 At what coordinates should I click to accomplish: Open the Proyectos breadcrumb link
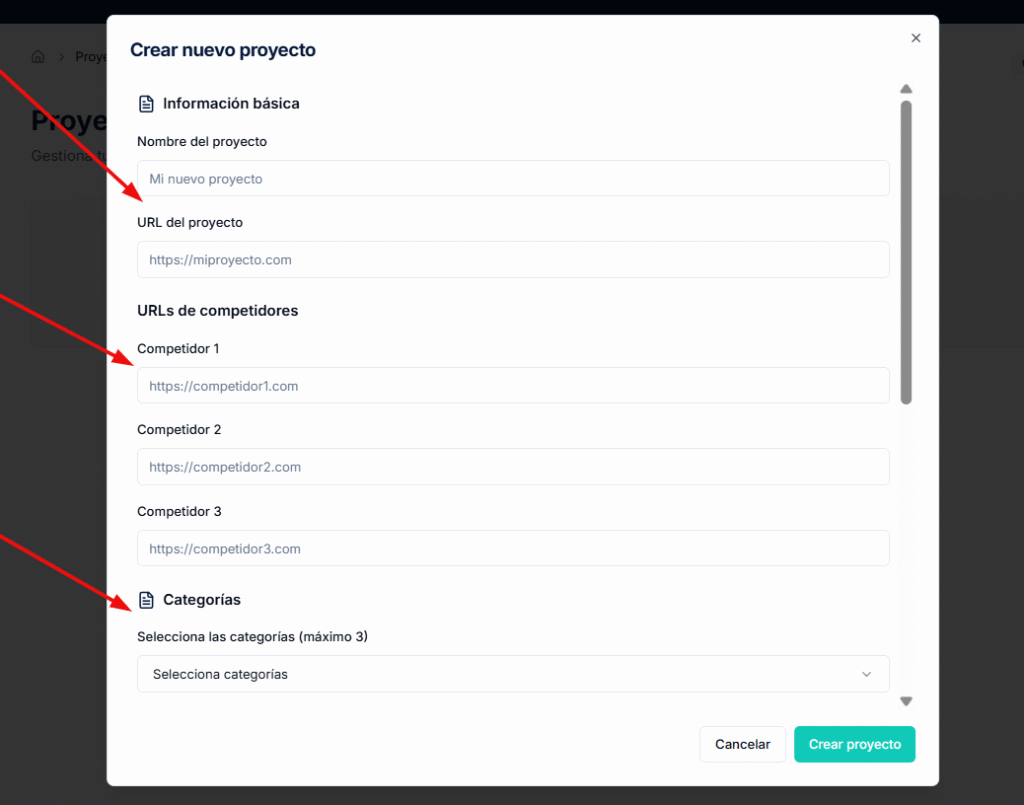[91, 57]
